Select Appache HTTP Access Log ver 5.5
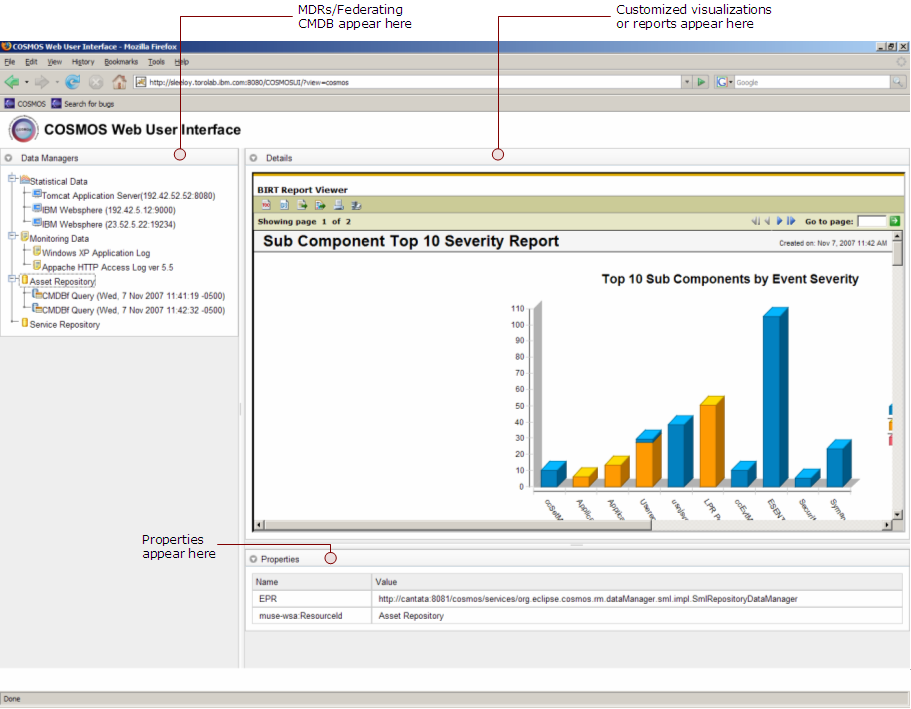The height and width of the screenshot is (709, 911). click(107, 267)
